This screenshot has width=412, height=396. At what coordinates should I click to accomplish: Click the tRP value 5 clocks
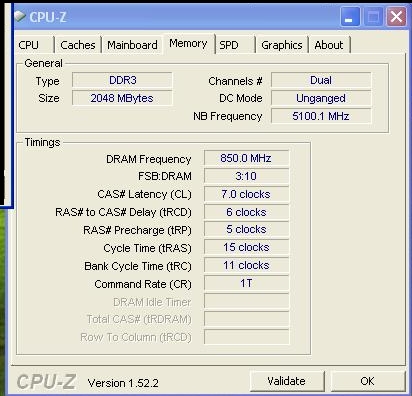(246, 230)
